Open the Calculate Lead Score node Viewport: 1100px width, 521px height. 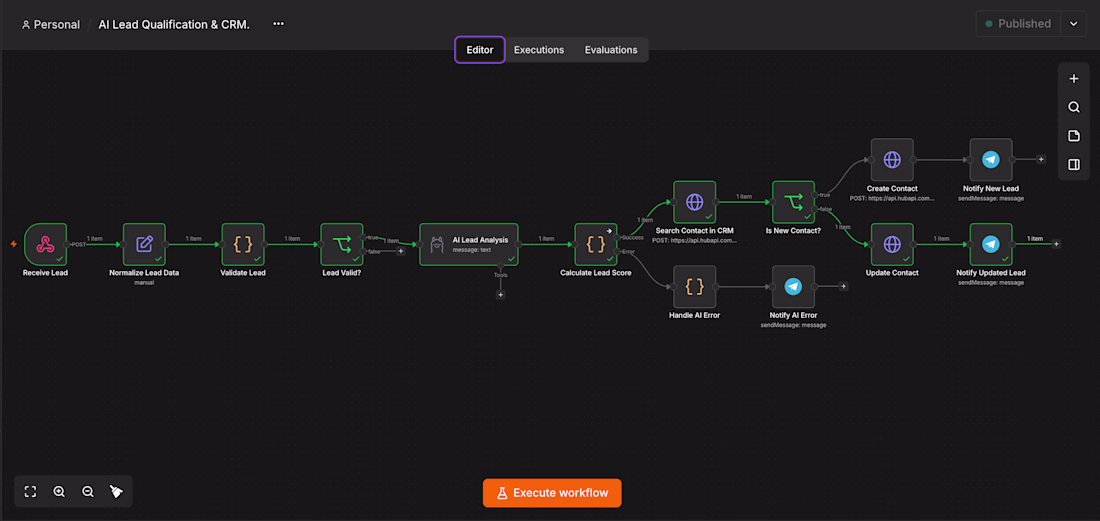(x=596, y=245)
